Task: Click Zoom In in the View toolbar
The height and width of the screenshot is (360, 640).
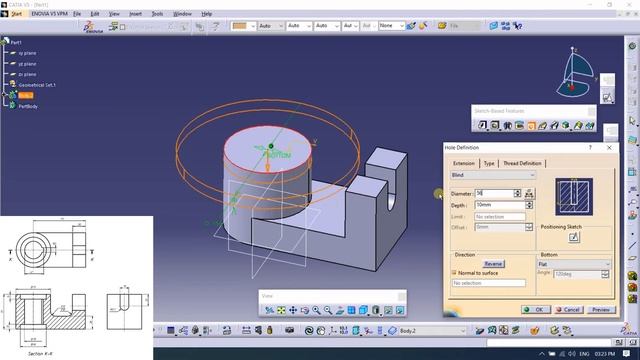Action: [x=316, y=311]
